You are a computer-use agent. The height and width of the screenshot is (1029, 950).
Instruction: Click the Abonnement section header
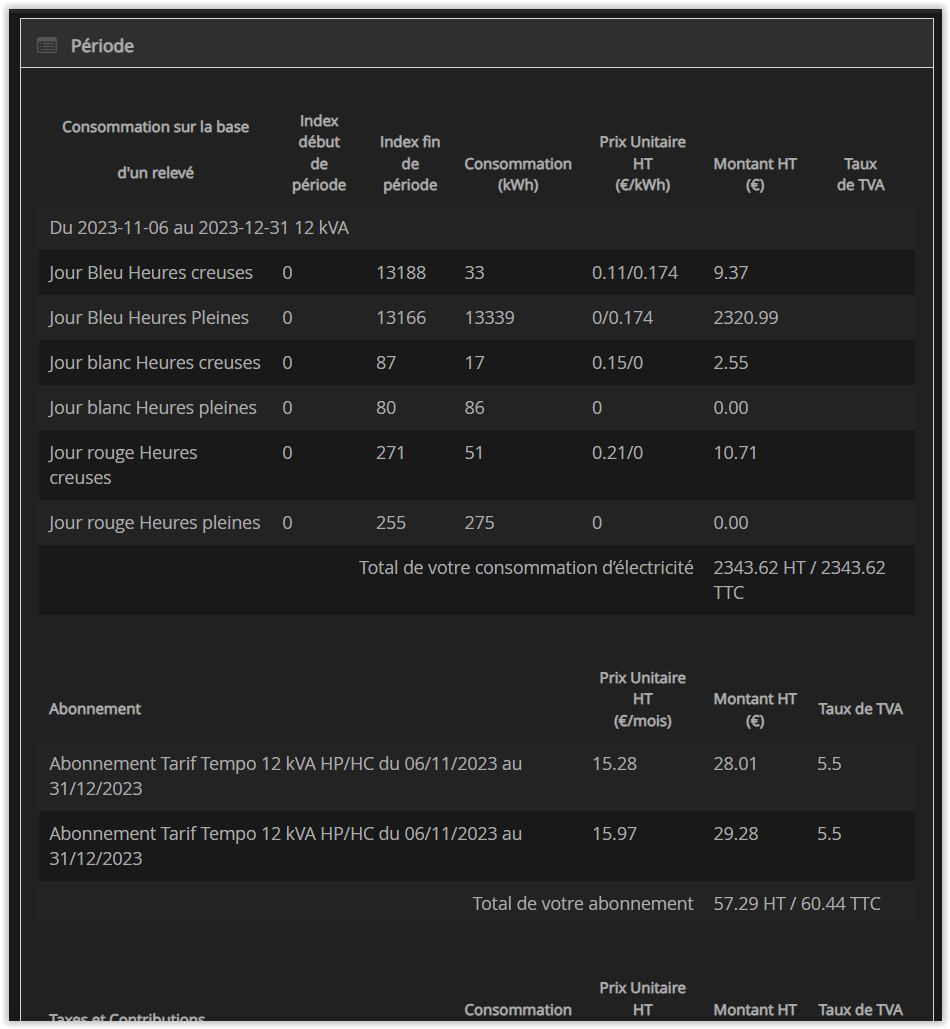(x=95, y=709)
